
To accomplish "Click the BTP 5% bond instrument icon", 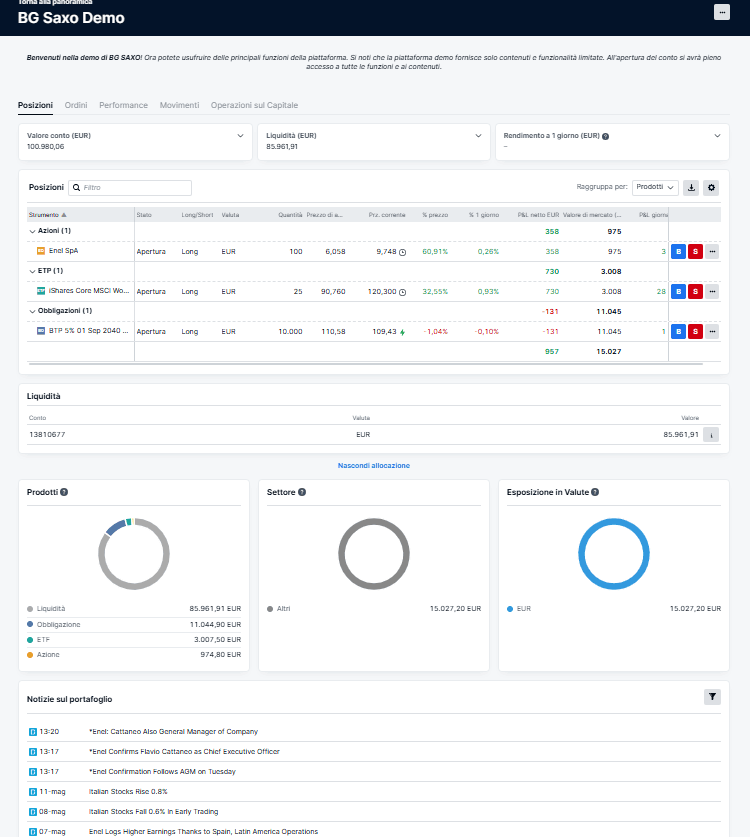I will coord(41,331).
